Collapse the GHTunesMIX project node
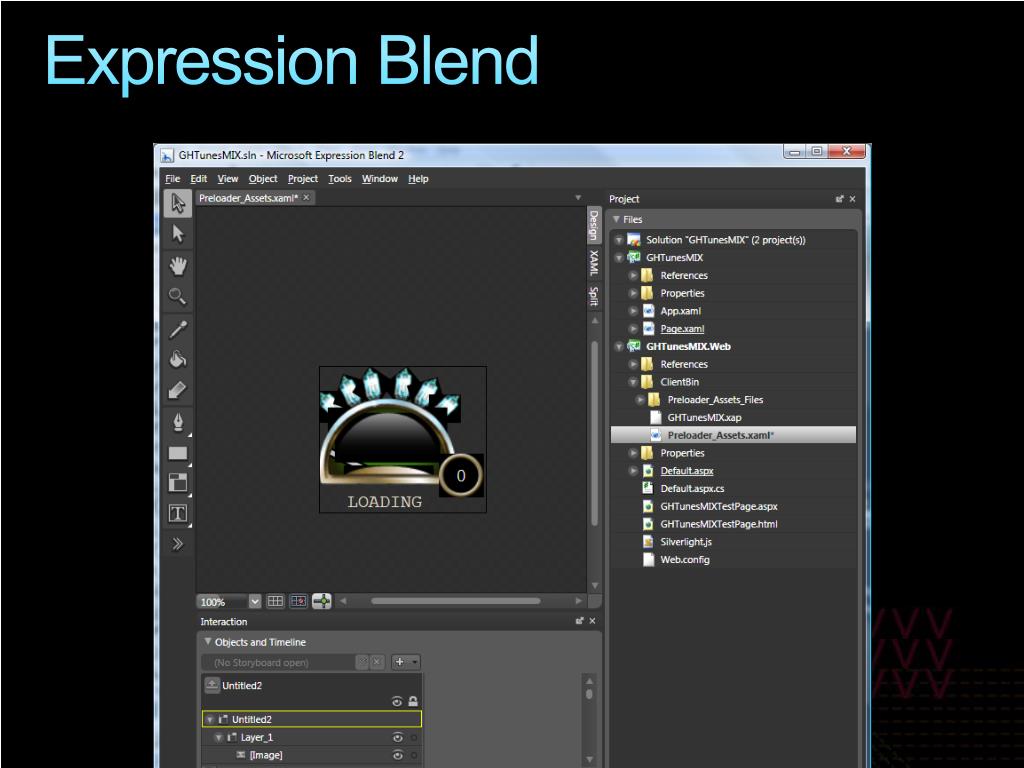Screen dimensions: 1024x768 [618, 258]
